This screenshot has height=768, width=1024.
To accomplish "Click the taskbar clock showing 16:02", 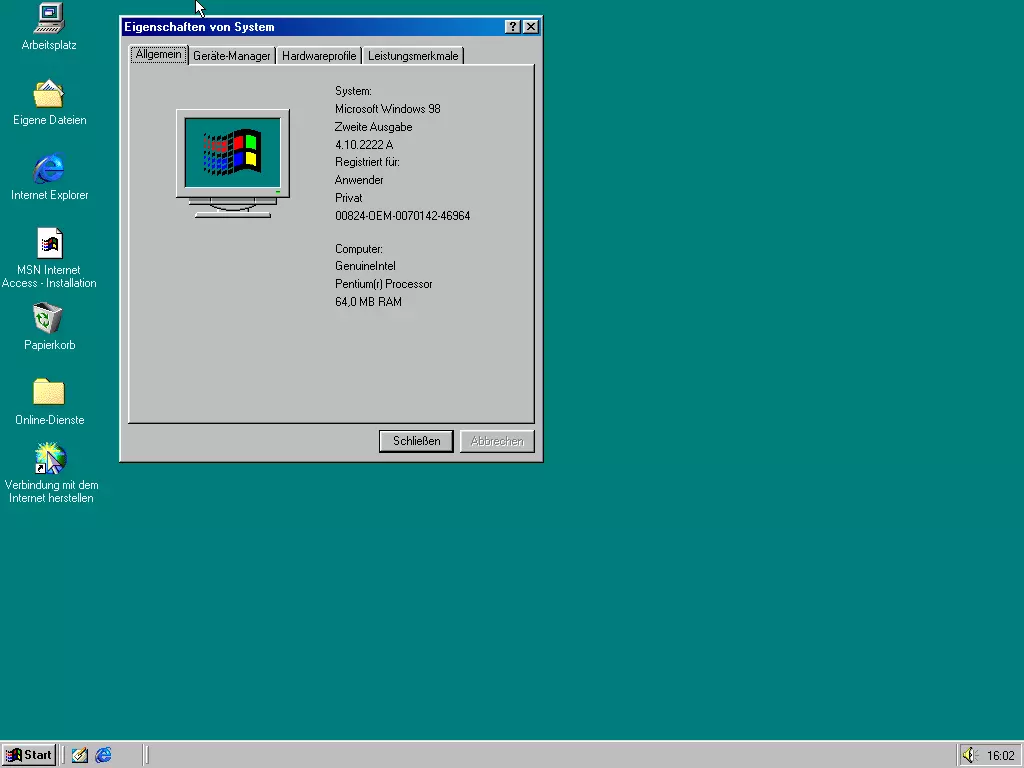I will (1000, 756).
